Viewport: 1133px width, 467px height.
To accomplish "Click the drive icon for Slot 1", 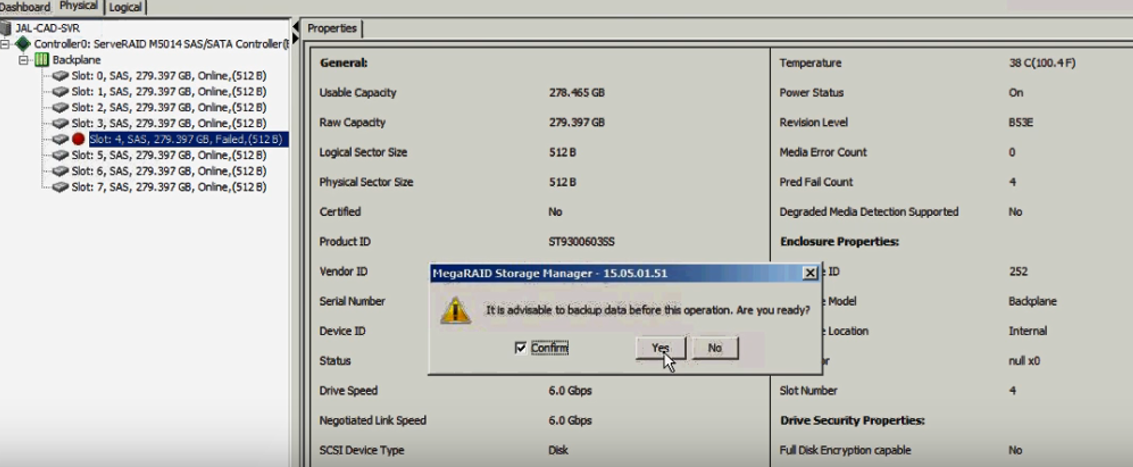I will click(x=61, y=92).
